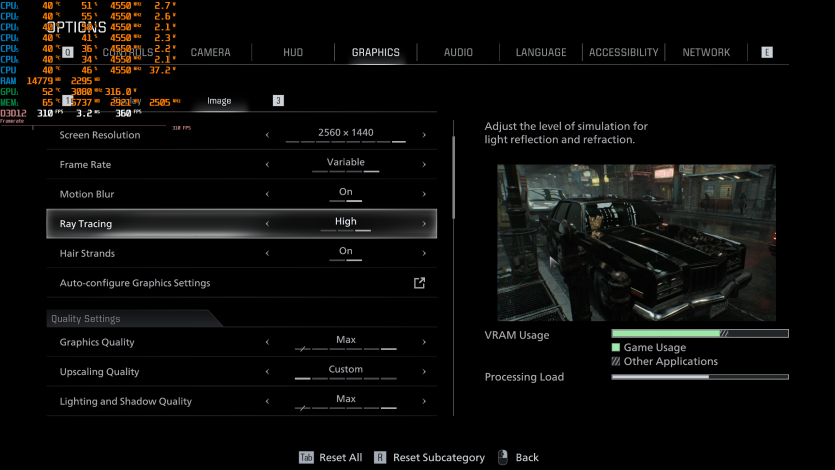Click right arrow to increase Screen Resolution

pos(424,135)
